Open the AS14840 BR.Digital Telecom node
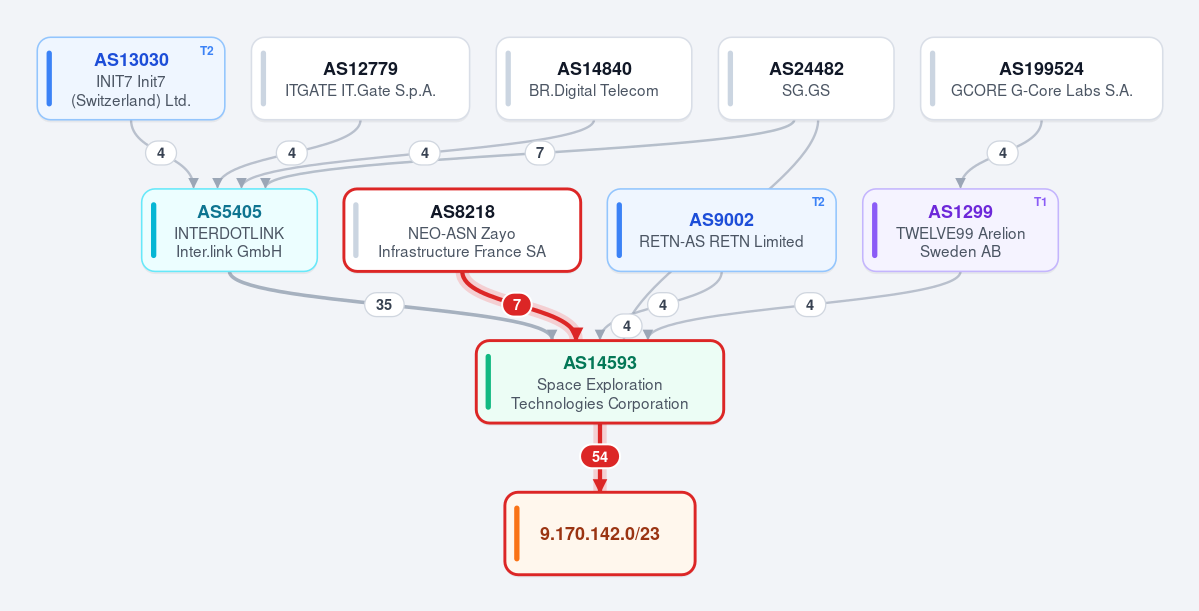 pos(594,79)
